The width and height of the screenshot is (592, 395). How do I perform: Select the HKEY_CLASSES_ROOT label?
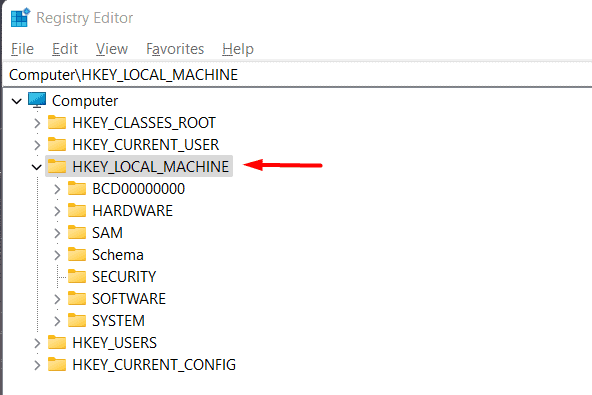pyautogui.click(x=144, y=123)
